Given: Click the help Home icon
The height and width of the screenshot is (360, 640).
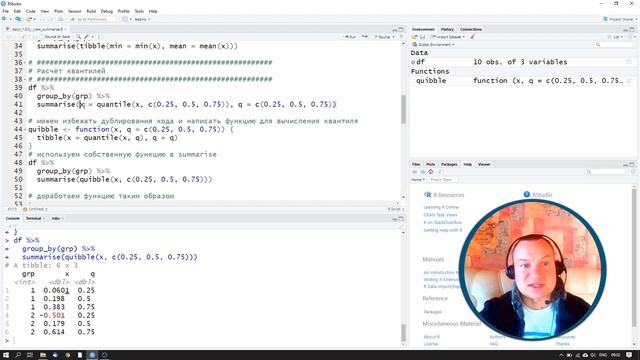Looking at the screenshot, I should (430, 172).
